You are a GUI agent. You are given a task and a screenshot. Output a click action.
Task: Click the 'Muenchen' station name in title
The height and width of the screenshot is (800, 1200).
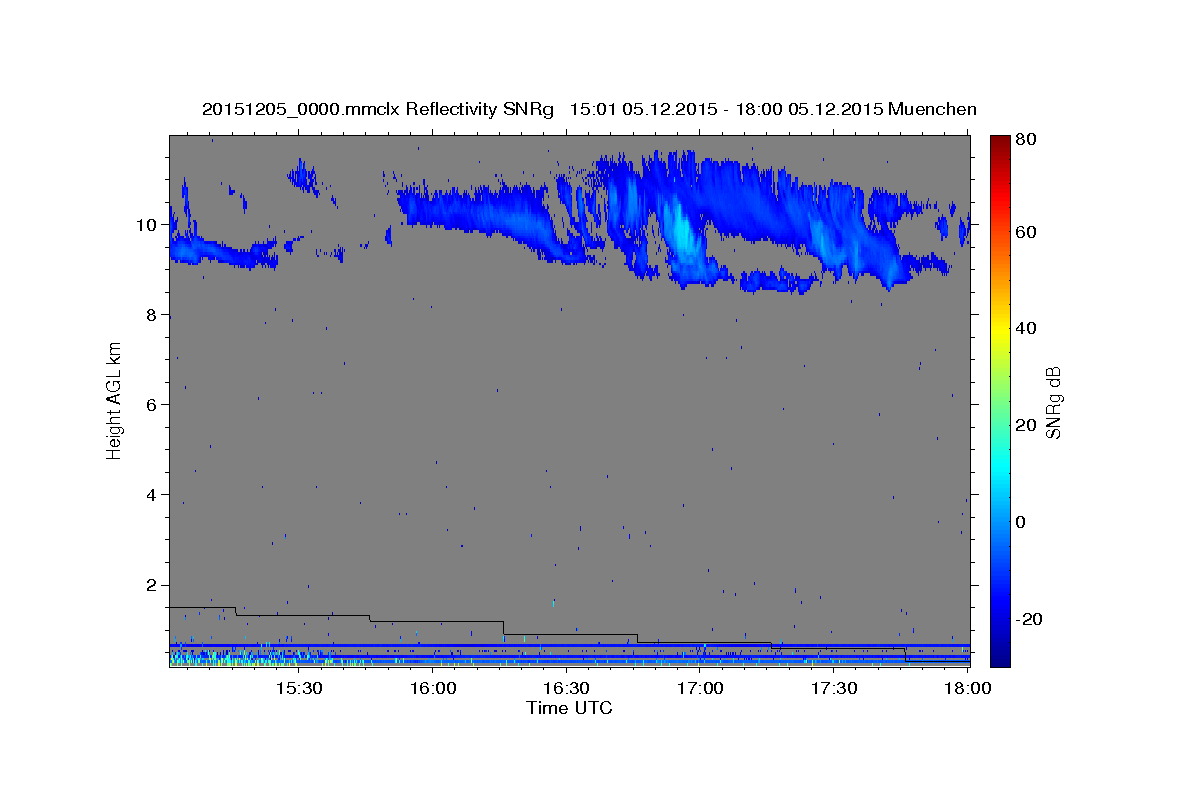coord(931,109)
